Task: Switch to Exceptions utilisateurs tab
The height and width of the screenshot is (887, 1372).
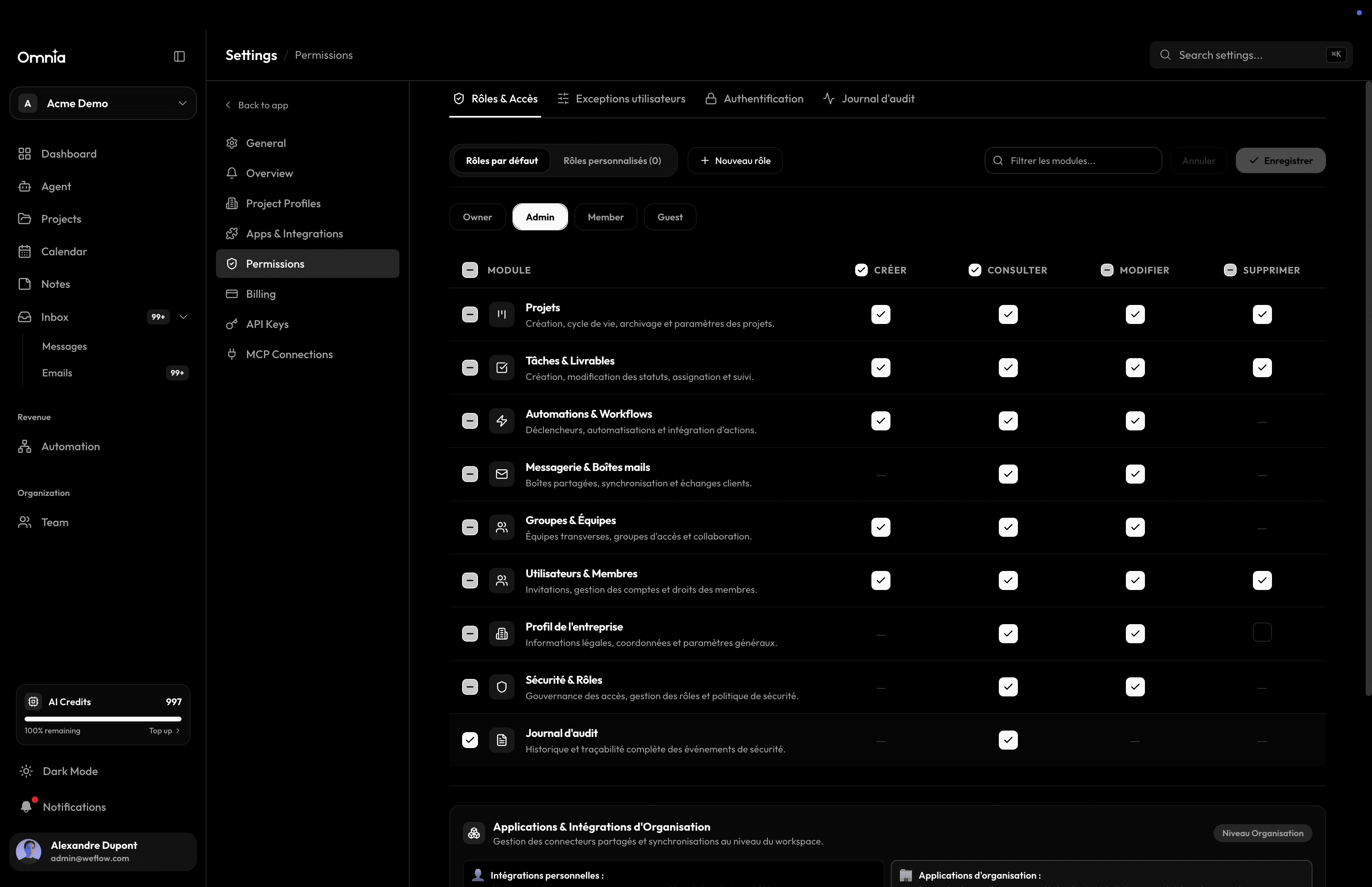Action: [622, 99]
